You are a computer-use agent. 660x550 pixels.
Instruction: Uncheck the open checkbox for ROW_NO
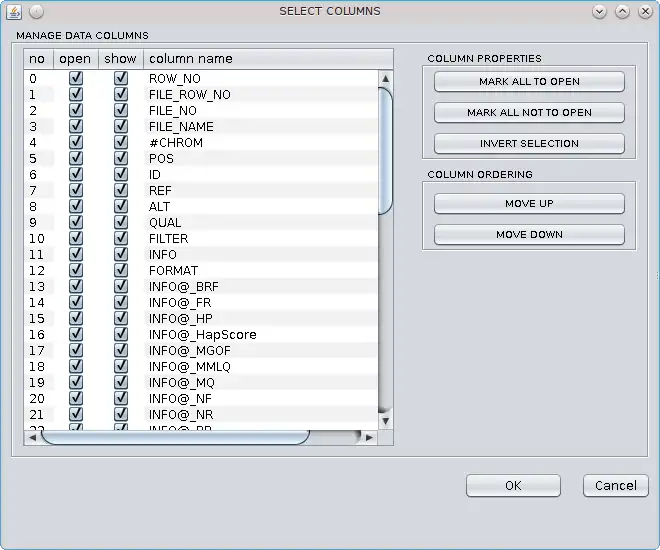click(x=76, y=78)
